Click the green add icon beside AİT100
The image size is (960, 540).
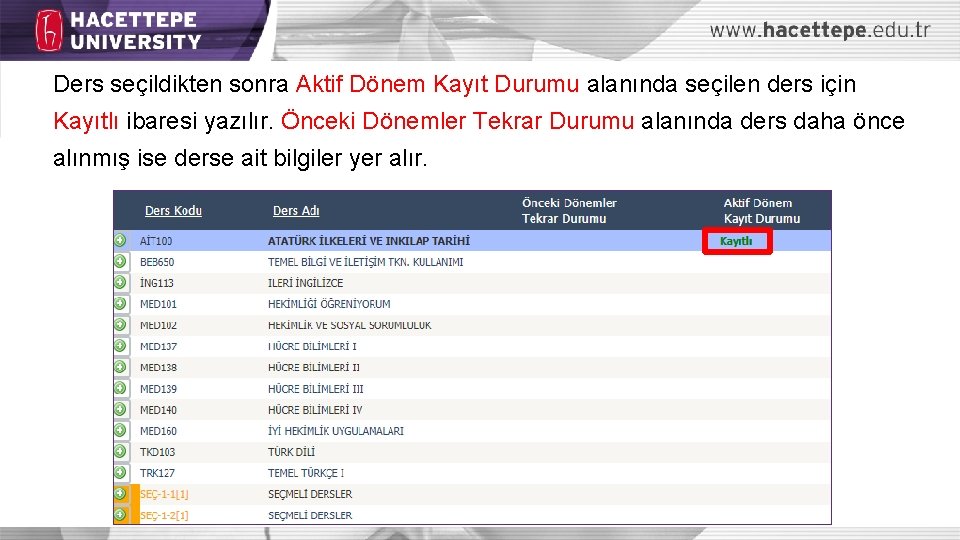120,241
